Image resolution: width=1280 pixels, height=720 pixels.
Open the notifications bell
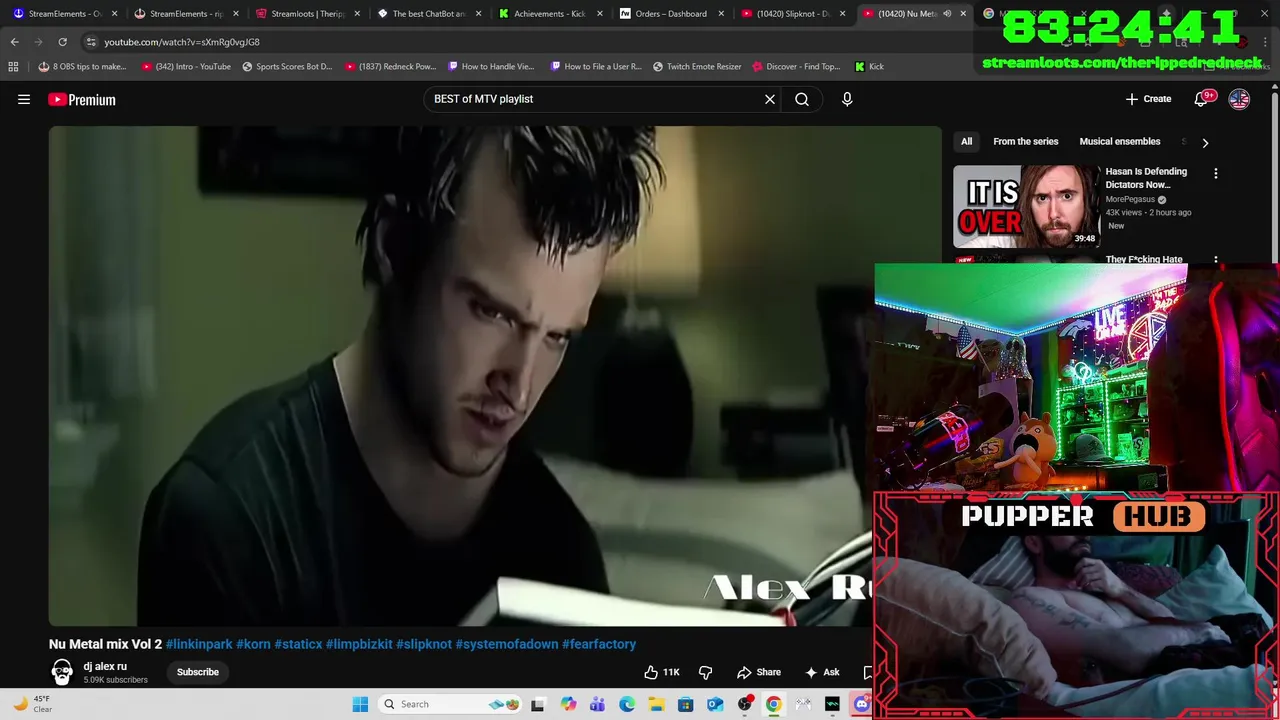tap(1201, 99)
